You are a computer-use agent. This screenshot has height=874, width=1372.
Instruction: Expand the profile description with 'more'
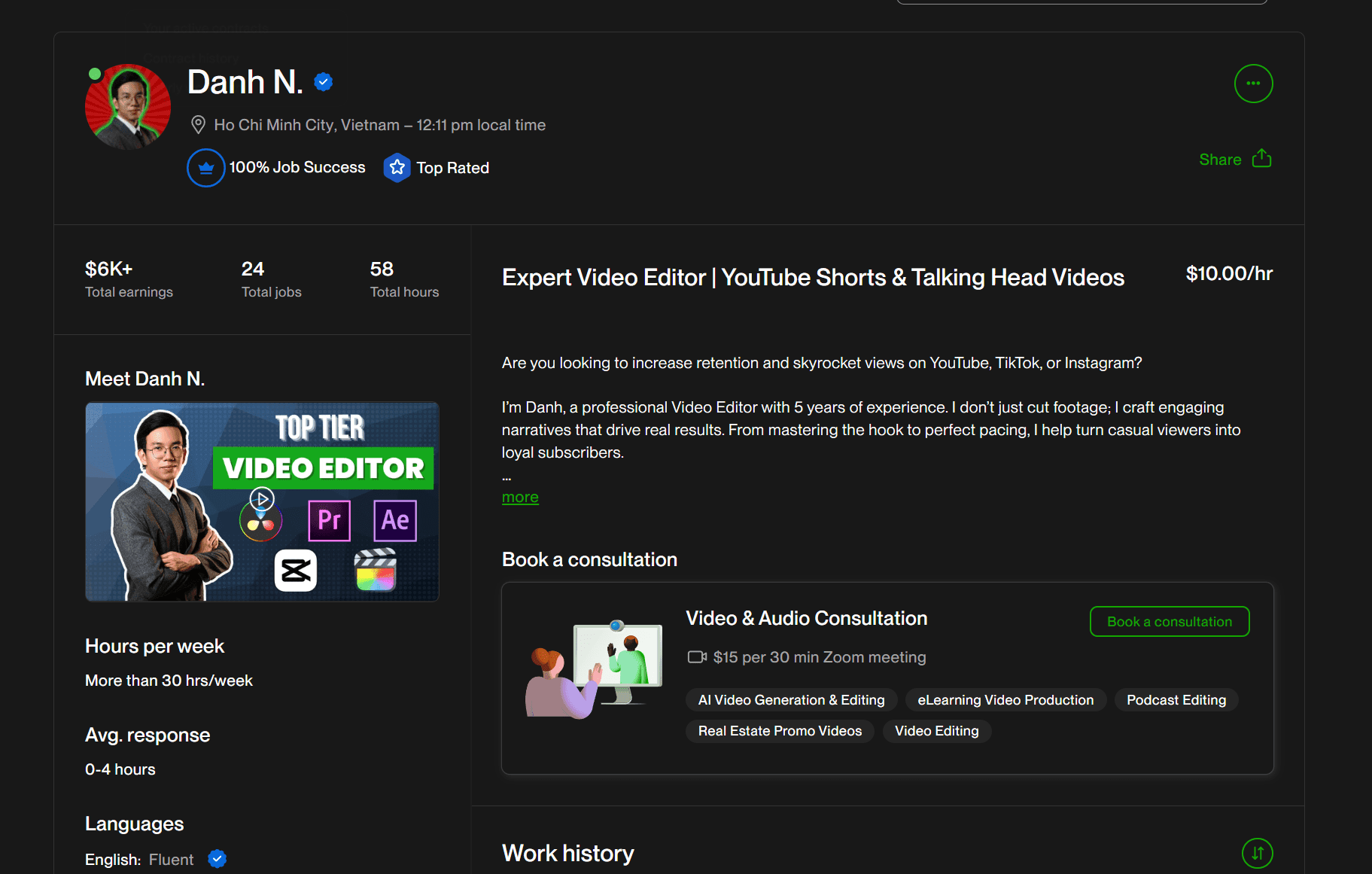click(x=520, y=498)
